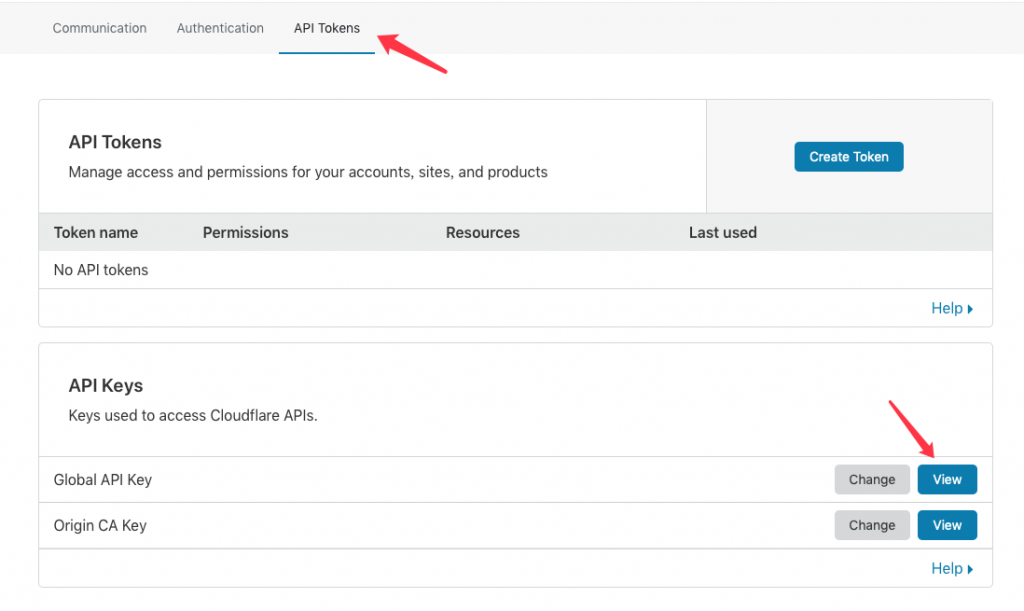View the Global API Key
Screen dimensions: 1024x611
[x=946, y=480]
